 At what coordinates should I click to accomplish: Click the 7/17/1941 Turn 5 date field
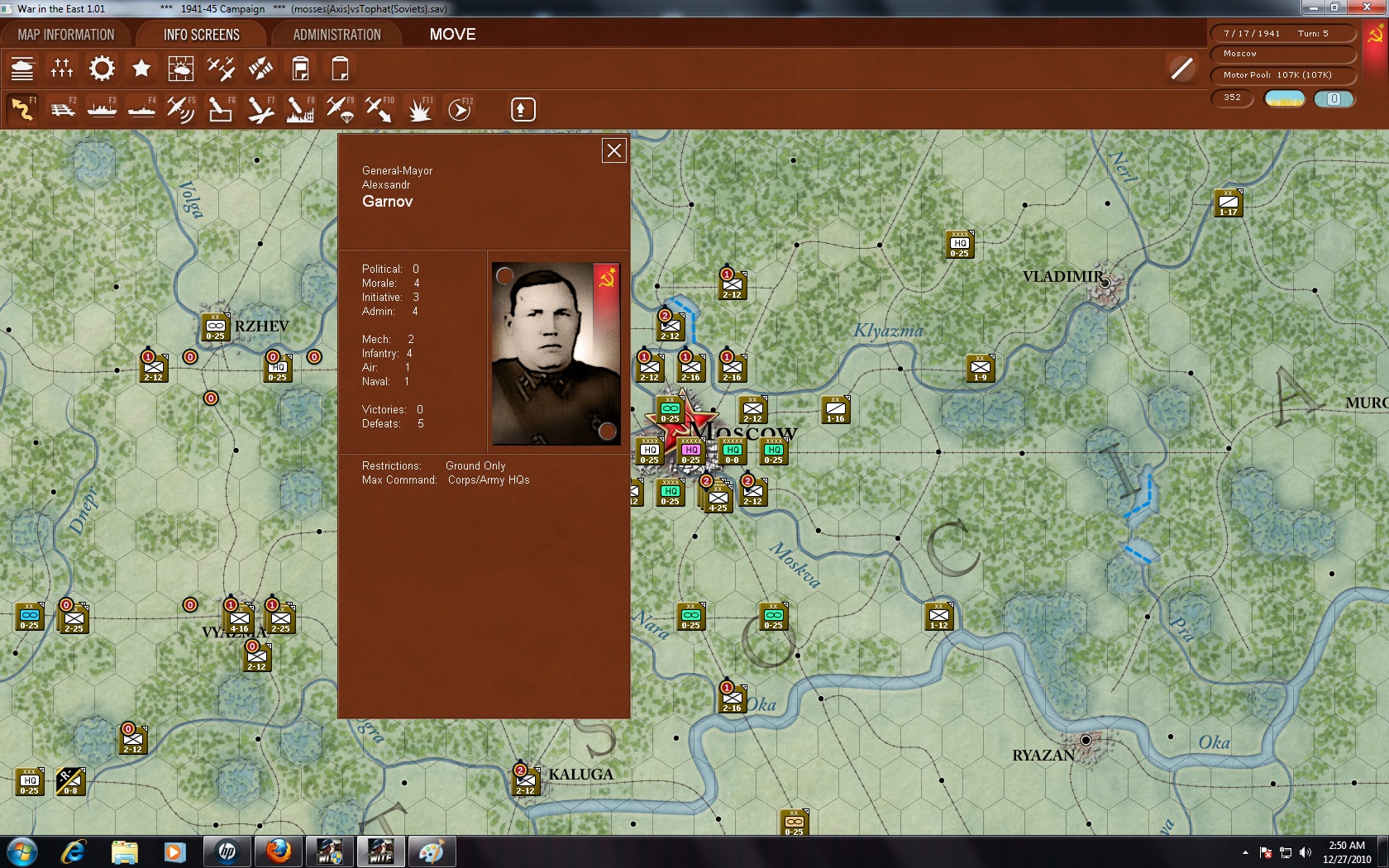coord(1284,33)
